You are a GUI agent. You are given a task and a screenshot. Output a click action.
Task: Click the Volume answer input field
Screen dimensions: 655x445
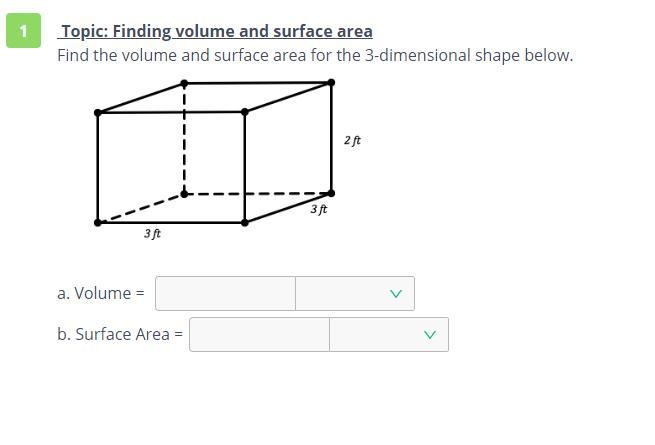coord(226,293)
